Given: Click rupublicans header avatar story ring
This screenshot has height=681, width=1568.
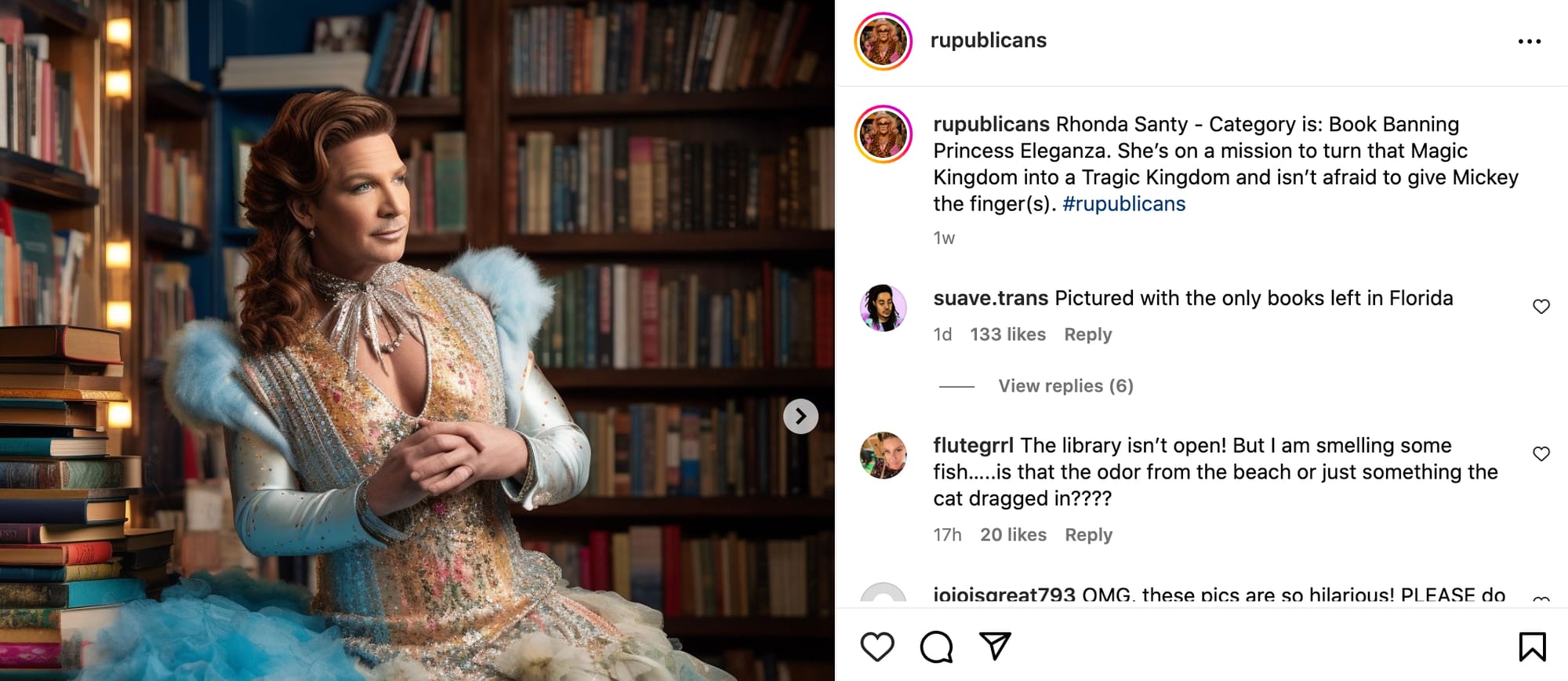Looking at the screenshot, I should [x=884, y=41].
